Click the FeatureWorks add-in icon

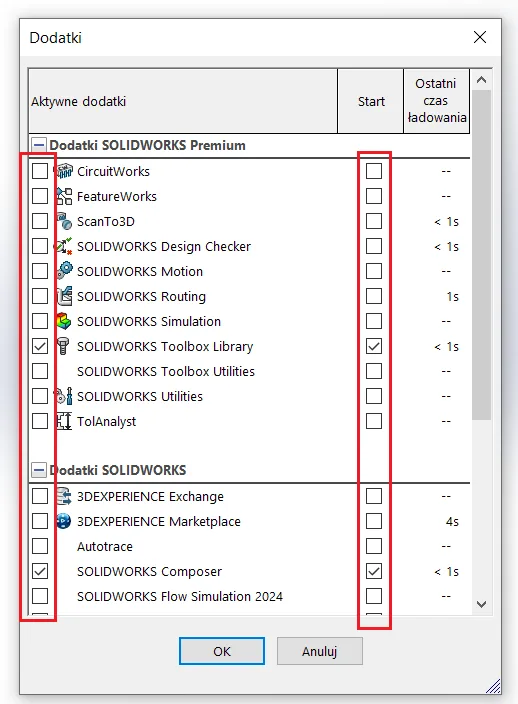point(64,196)
